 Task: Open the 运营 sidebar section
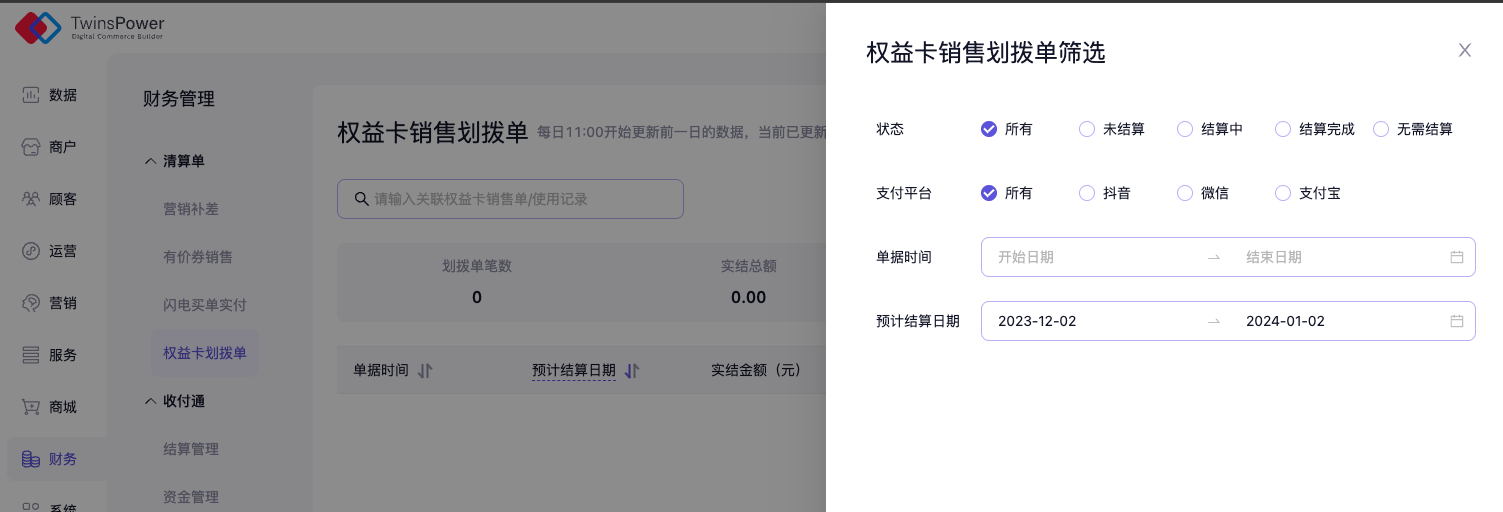(50, 251)
